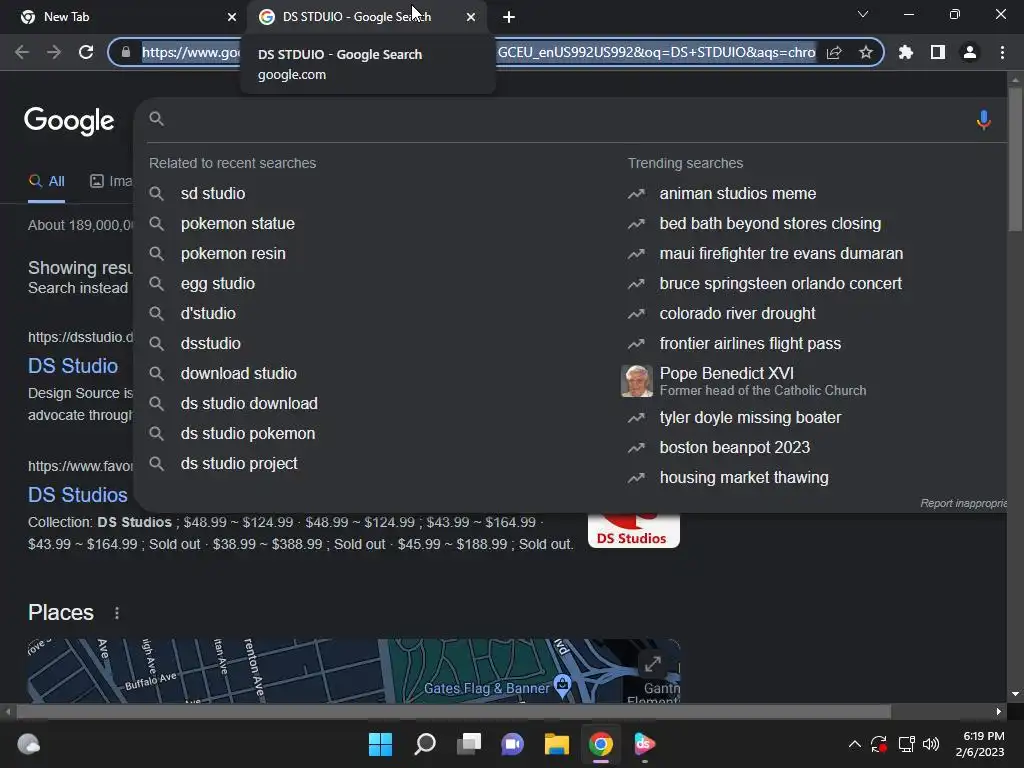Choose suggestion 'ds studio pokemon'
This screenshot has width=1024, height=768.
[x=248, y=434]
